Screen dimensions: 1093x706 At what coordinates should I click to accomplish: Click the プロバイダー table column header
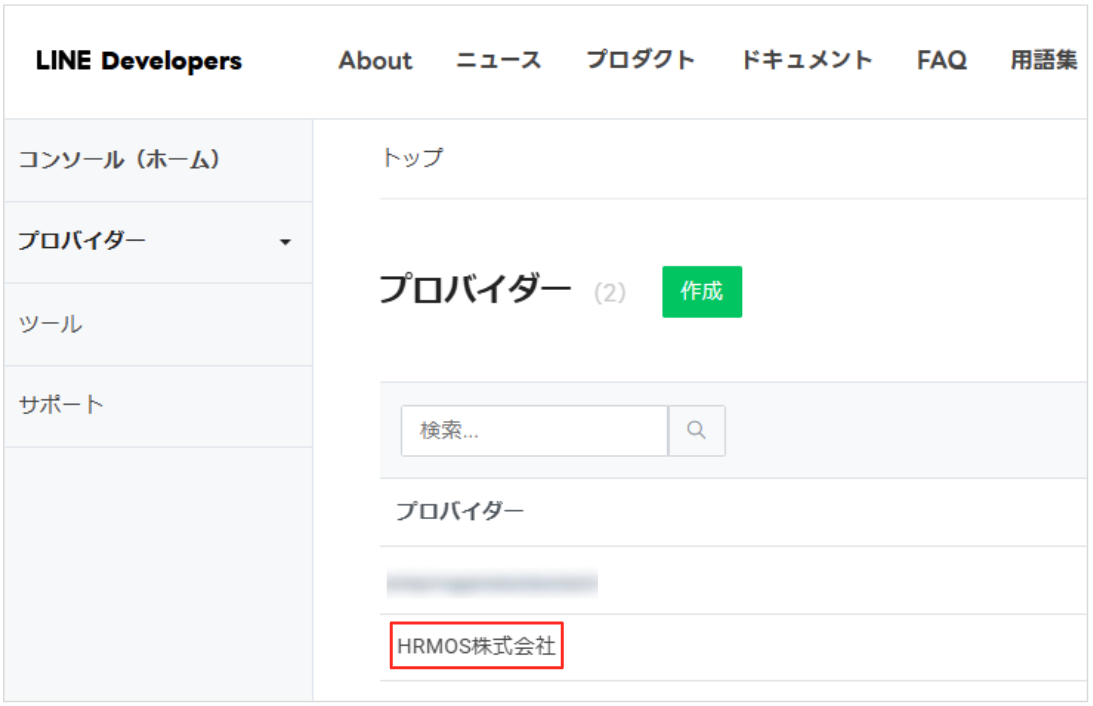(x=459, y=512)
